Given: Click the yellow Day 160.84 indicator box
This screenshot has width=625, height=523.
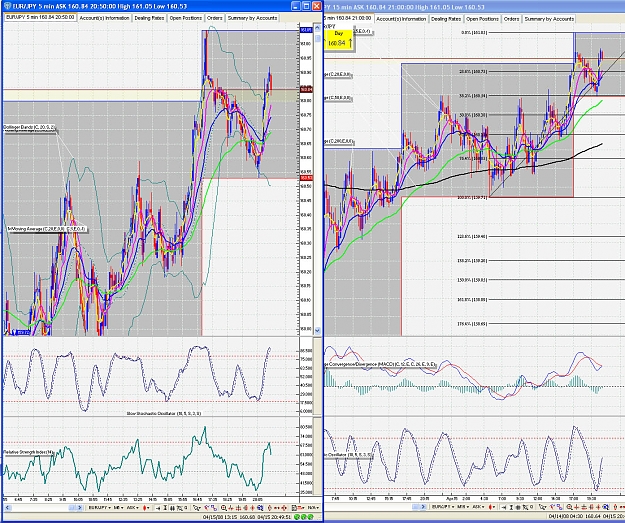Looking at the screenshot, I should tap(338, 39).
